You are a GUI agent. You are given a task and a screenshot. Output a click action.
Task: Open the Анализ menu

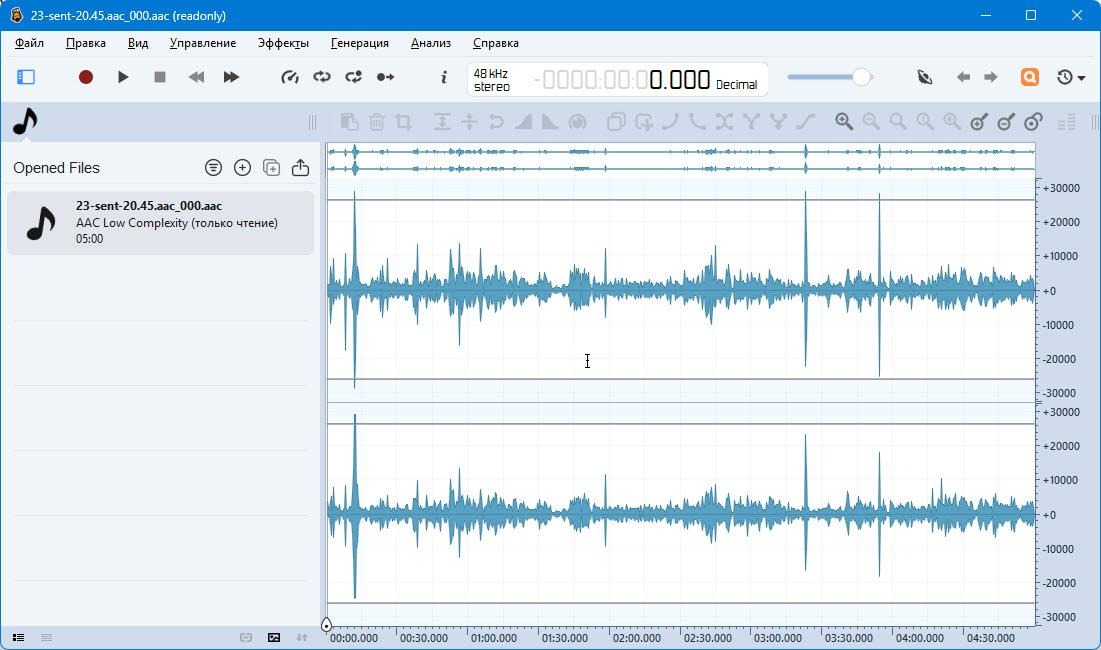pos(430,43)
